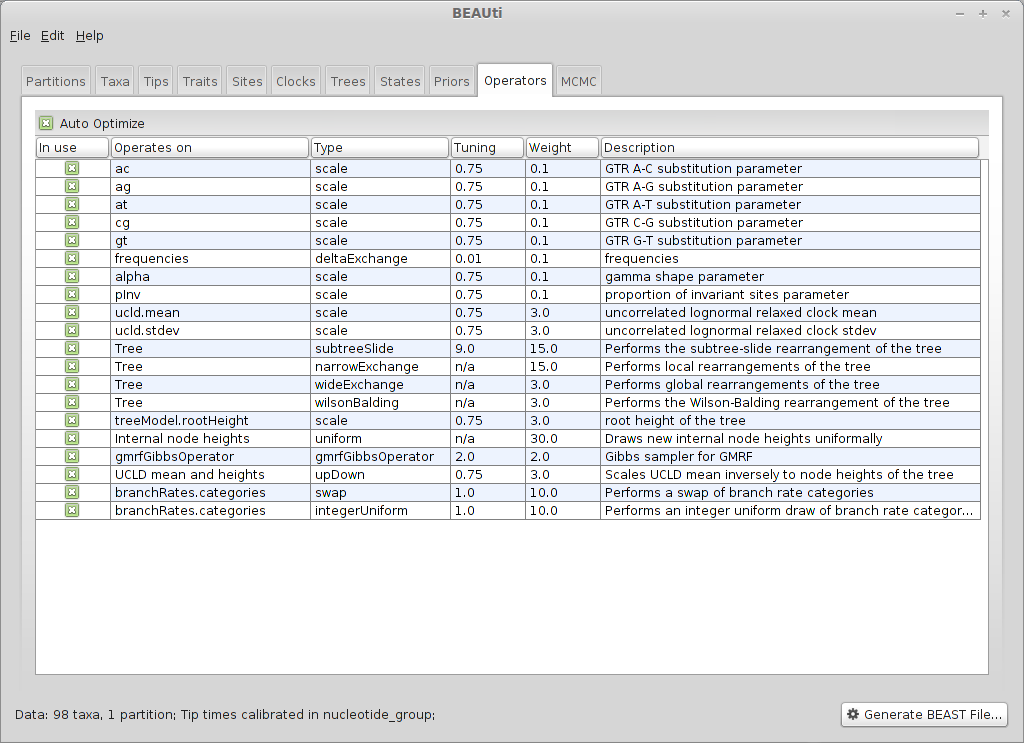Toggle the wideExchange operator checkbox
This screenshot has width=1024, height=743.
[72, 385]
